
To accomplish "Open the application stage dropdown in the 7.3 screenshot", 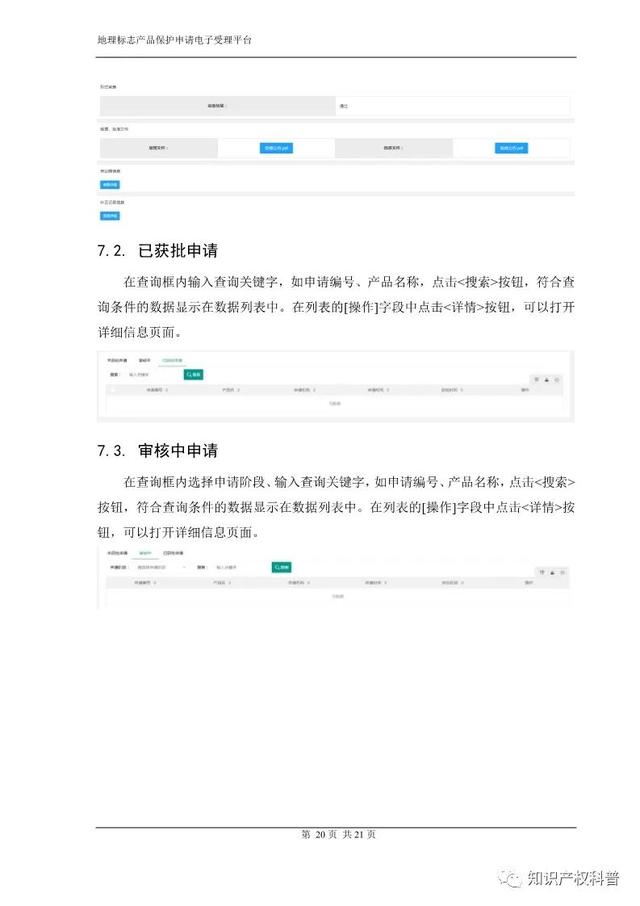I will 161,567.
